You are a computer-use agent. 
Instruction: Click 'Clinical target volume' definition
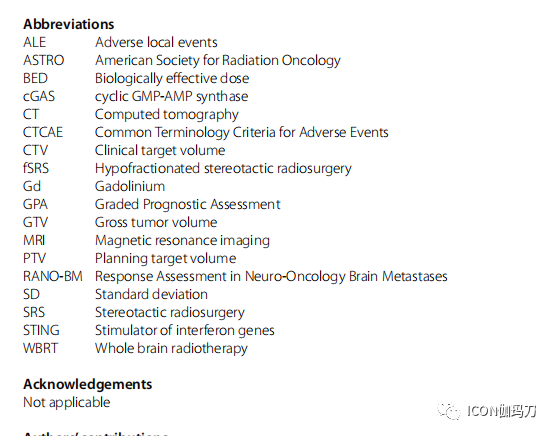click(x=160, y=151)
